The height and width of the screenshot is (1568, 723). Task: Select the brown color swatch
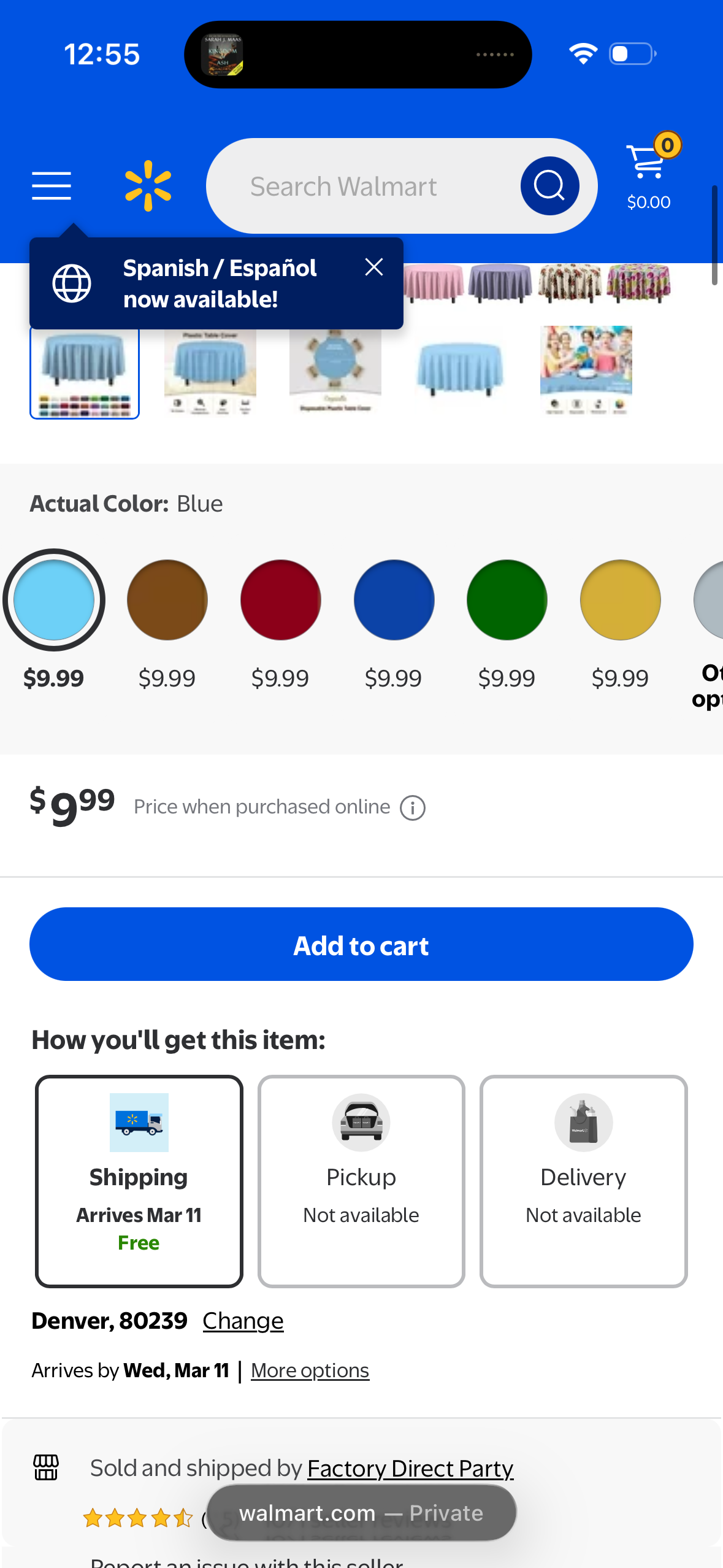(x=167, y=600)
